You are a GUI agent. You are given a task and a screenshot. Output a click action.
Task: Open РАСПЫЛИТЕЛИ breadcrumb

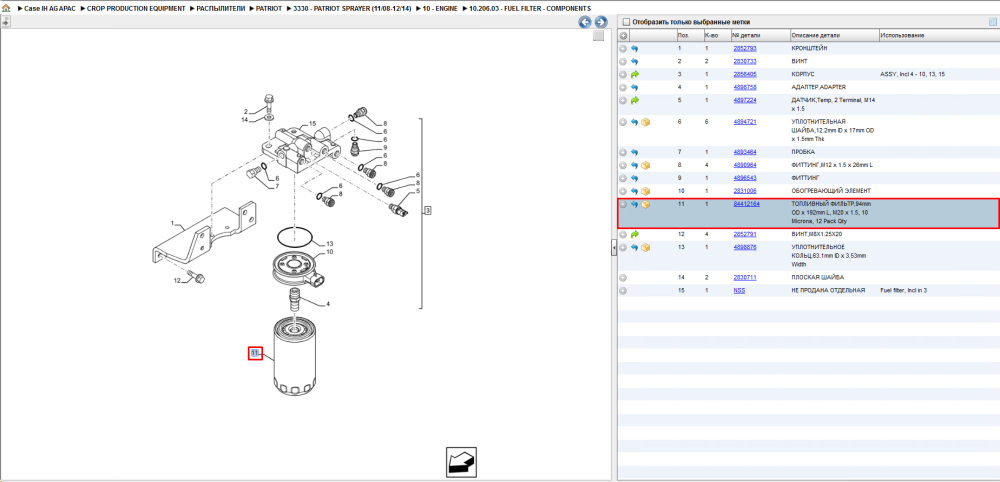(x=223, y=8)
